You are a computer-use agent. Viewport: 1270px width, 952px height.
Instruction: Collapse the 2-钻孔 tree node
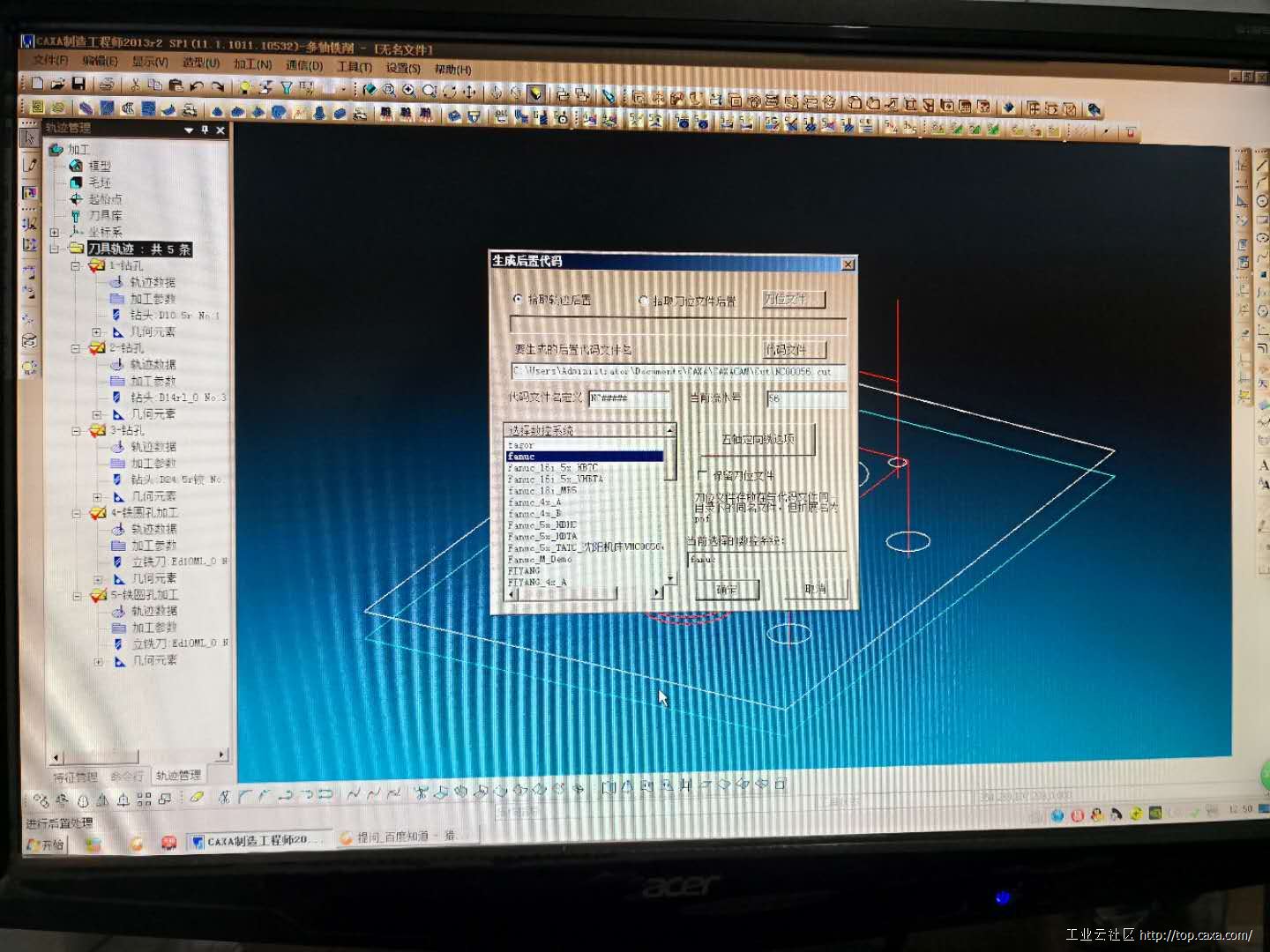point(76,348)
